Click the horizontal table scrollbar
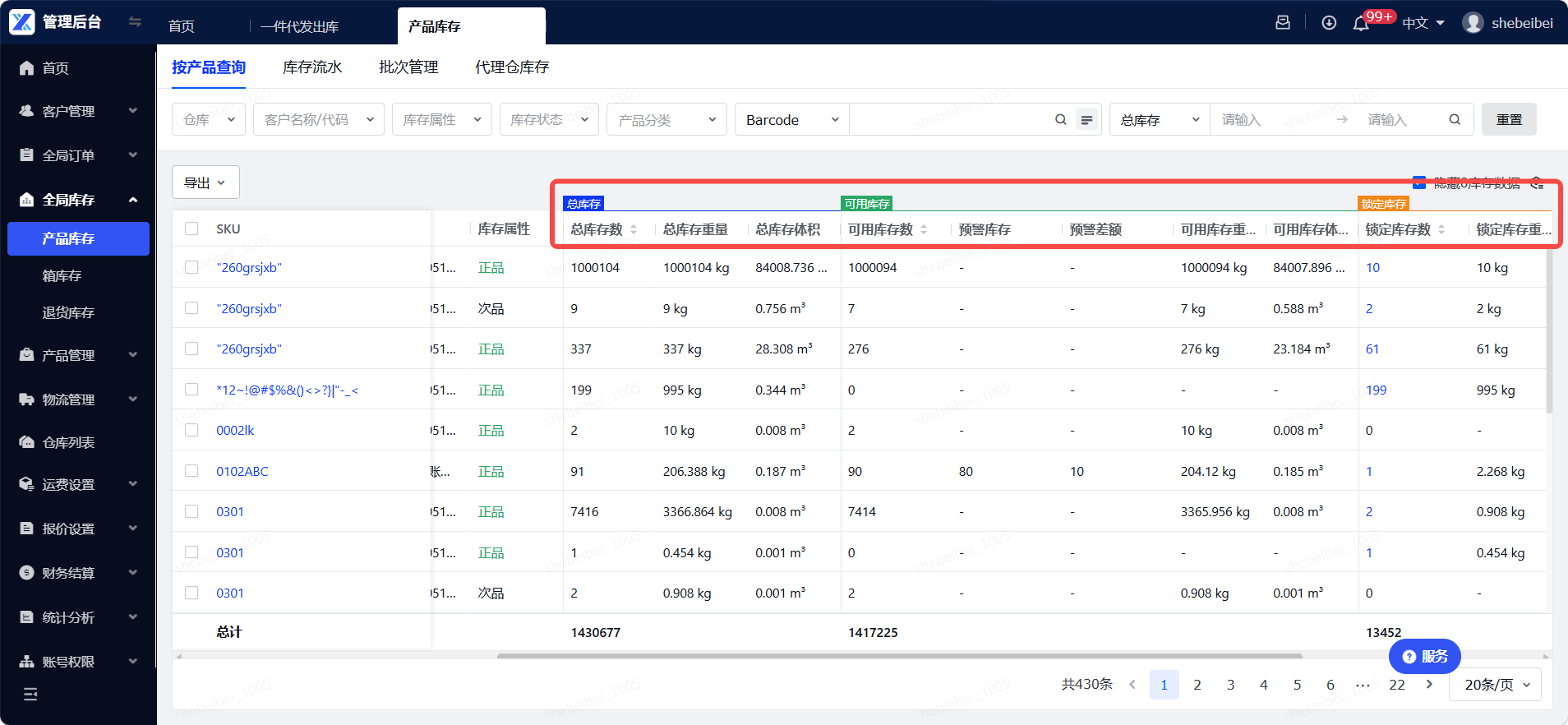 [900, 656]
